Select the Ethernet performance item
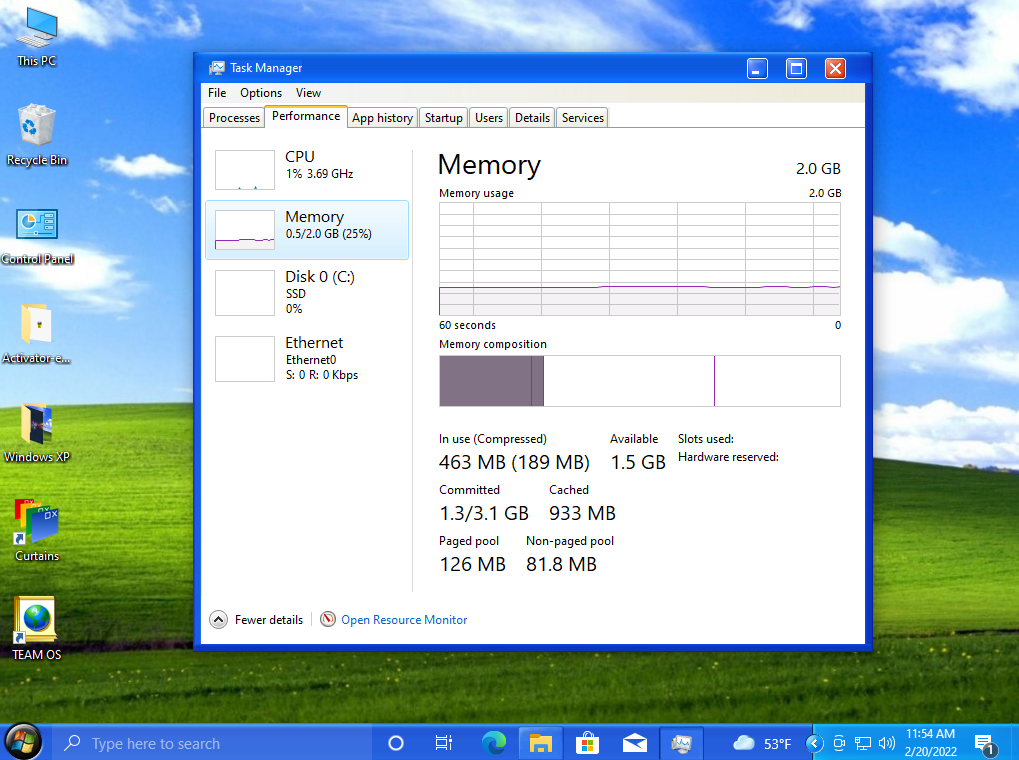This screenshot has width=1019, height=760. (307, 358)
